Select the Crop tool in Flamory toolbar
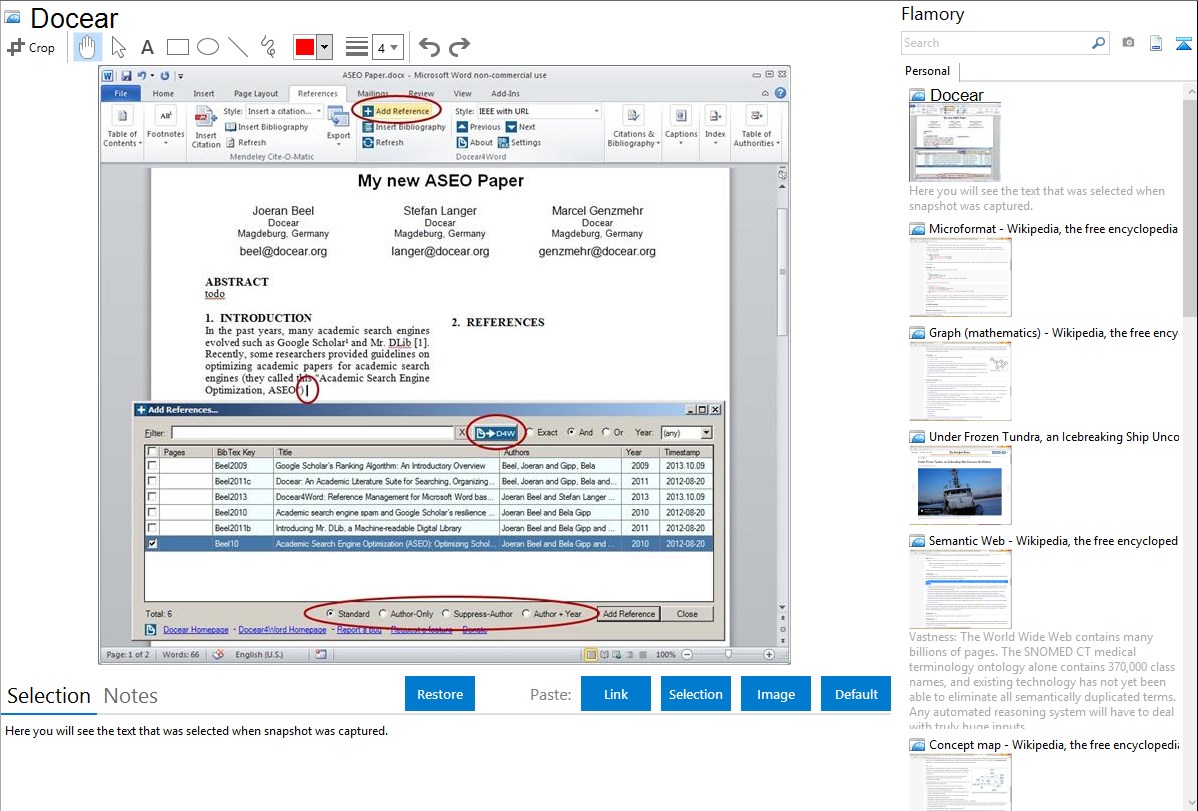Image resolution: width=1198 pixels, height=811 pixels. [31, 47]
